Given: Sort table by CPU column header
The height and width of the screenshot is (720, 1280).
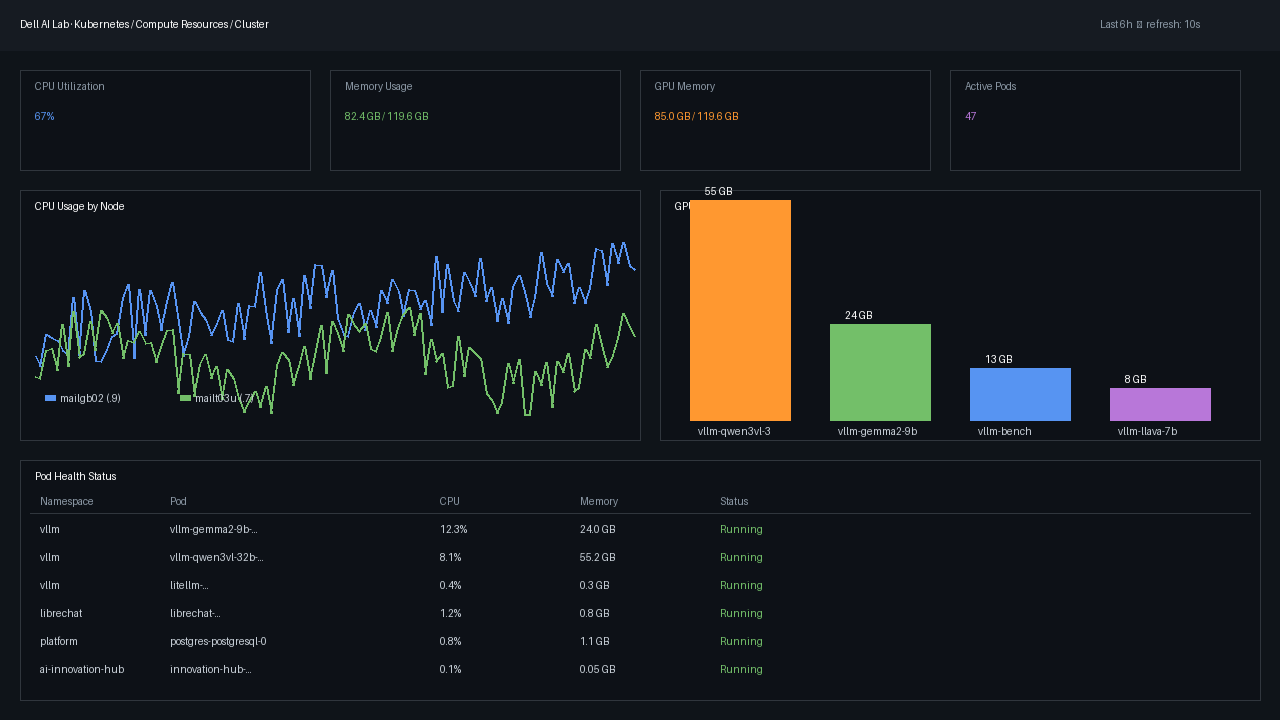Looking at the screenshot, I should tap(449, 501).
